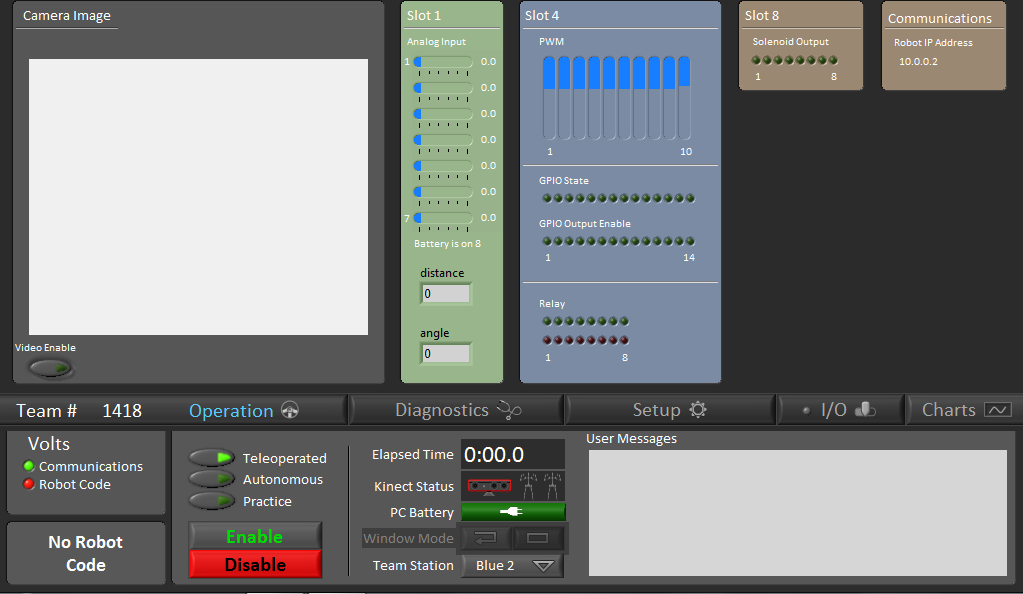This screenshot has width=1023, height=594.
Task: Open the Team Station dropdown
Action: click(513, 565)
